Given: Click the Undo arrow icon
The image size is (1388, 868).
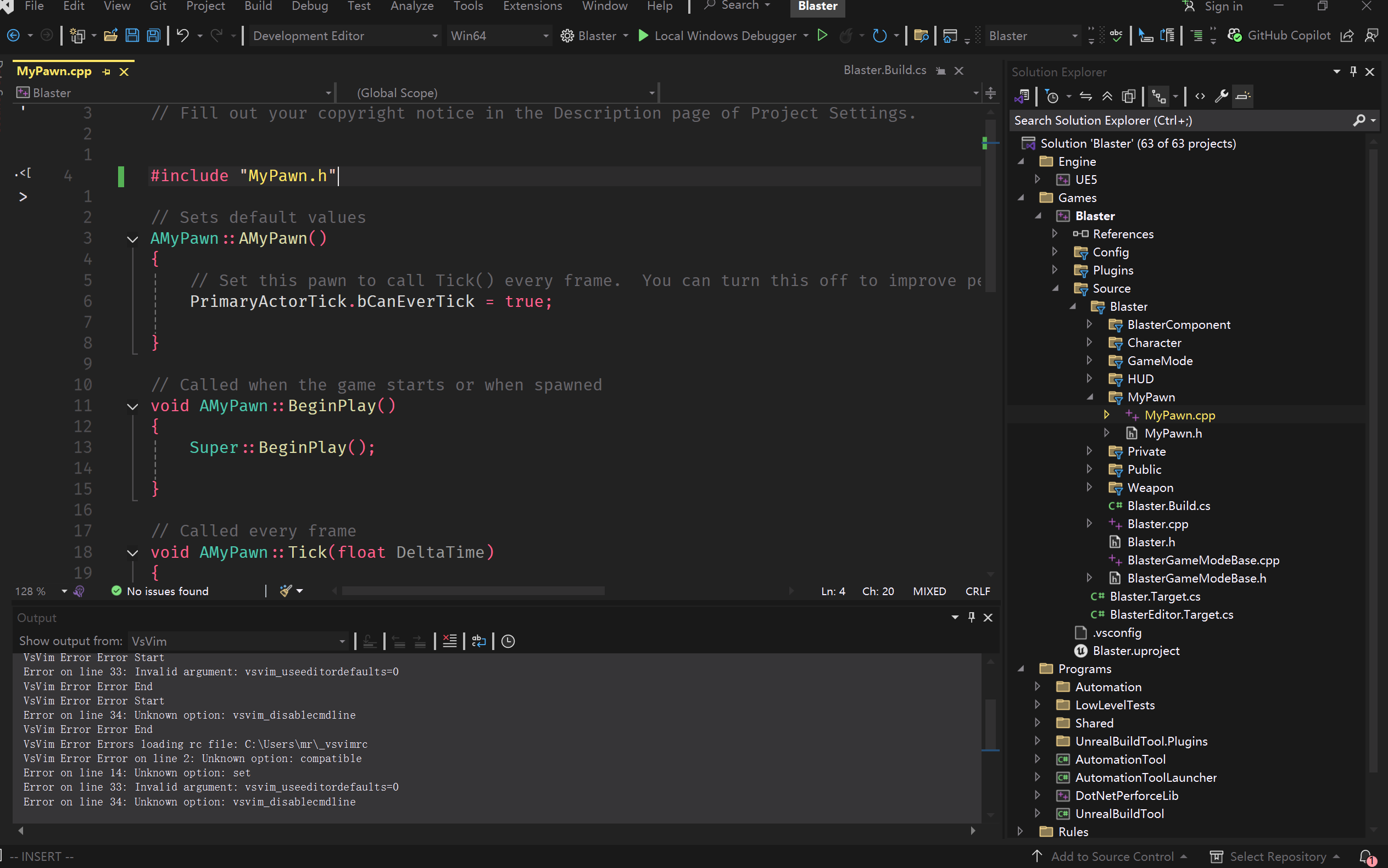Looking at the screenshot, I should (182, 36).
